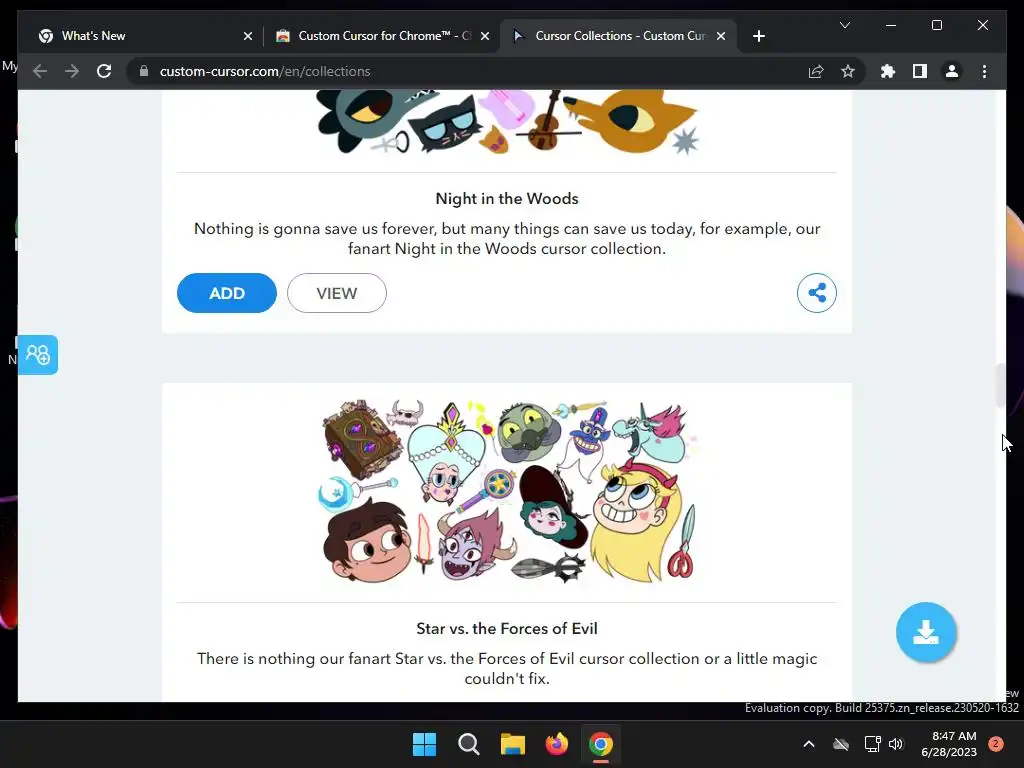Open Chrome three-dot menu

coord(984,71)
